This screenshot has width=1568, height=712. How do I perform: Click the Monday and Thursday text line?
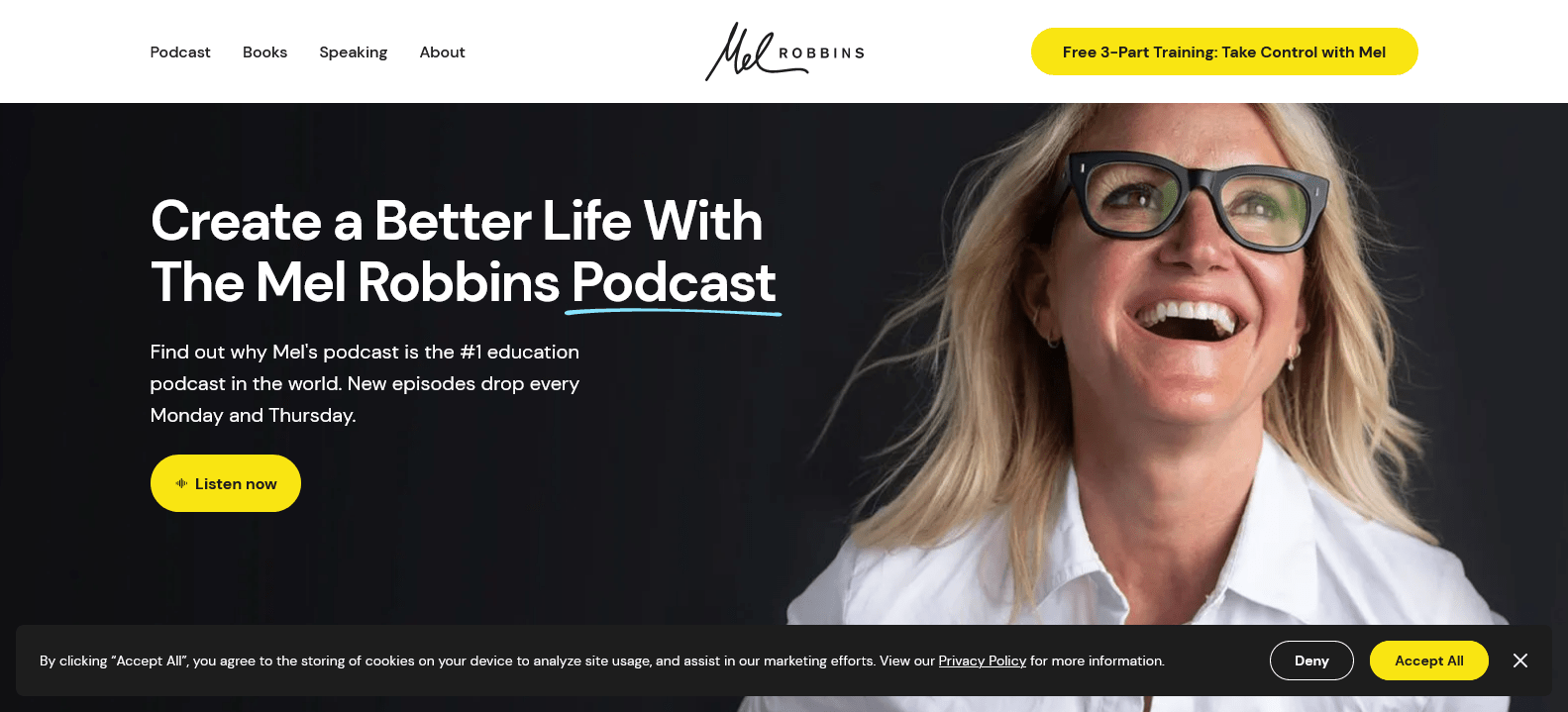coord(253,416)
